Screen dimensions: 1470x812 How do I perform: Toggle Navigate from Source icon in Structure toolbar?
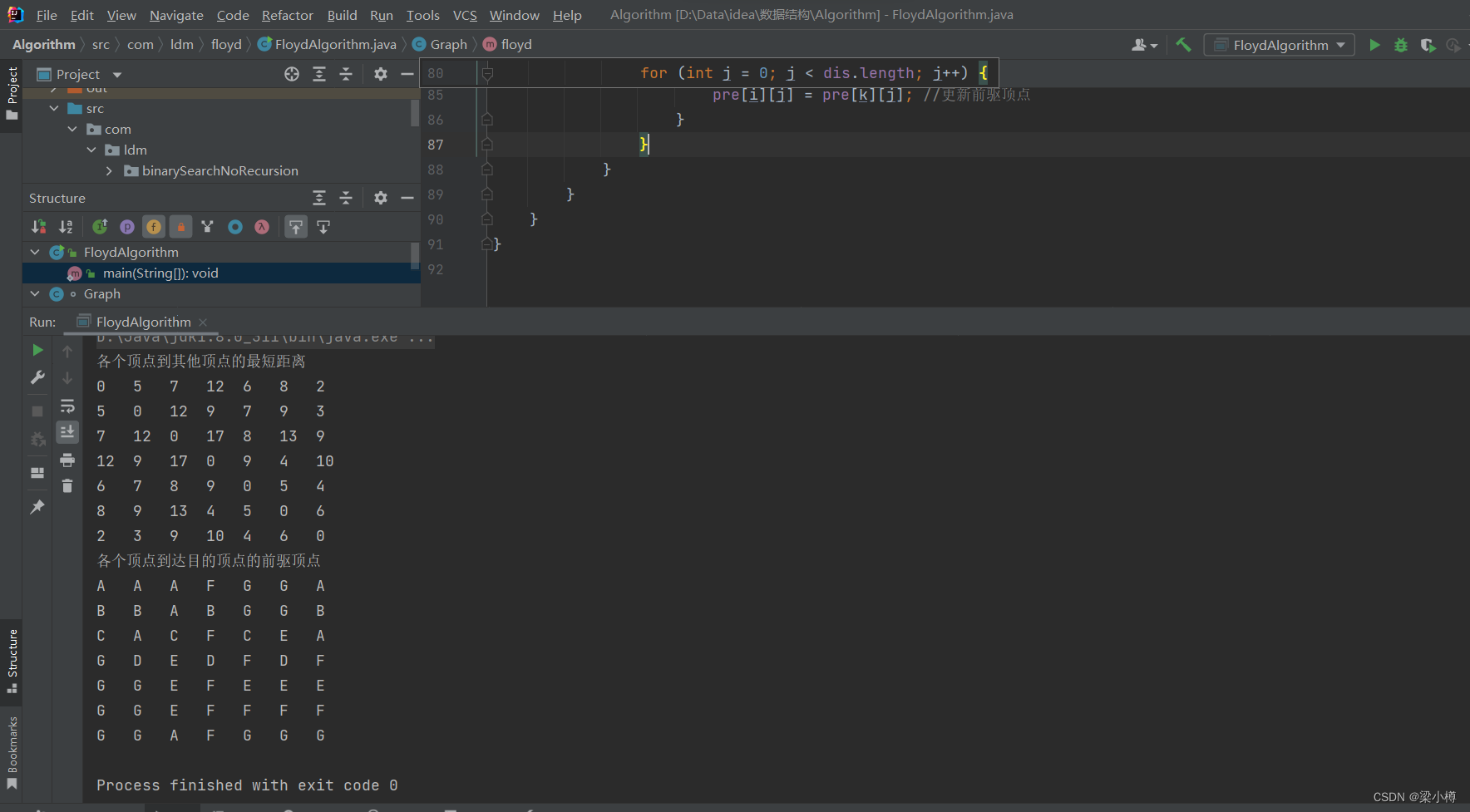(x=323, y=227)
